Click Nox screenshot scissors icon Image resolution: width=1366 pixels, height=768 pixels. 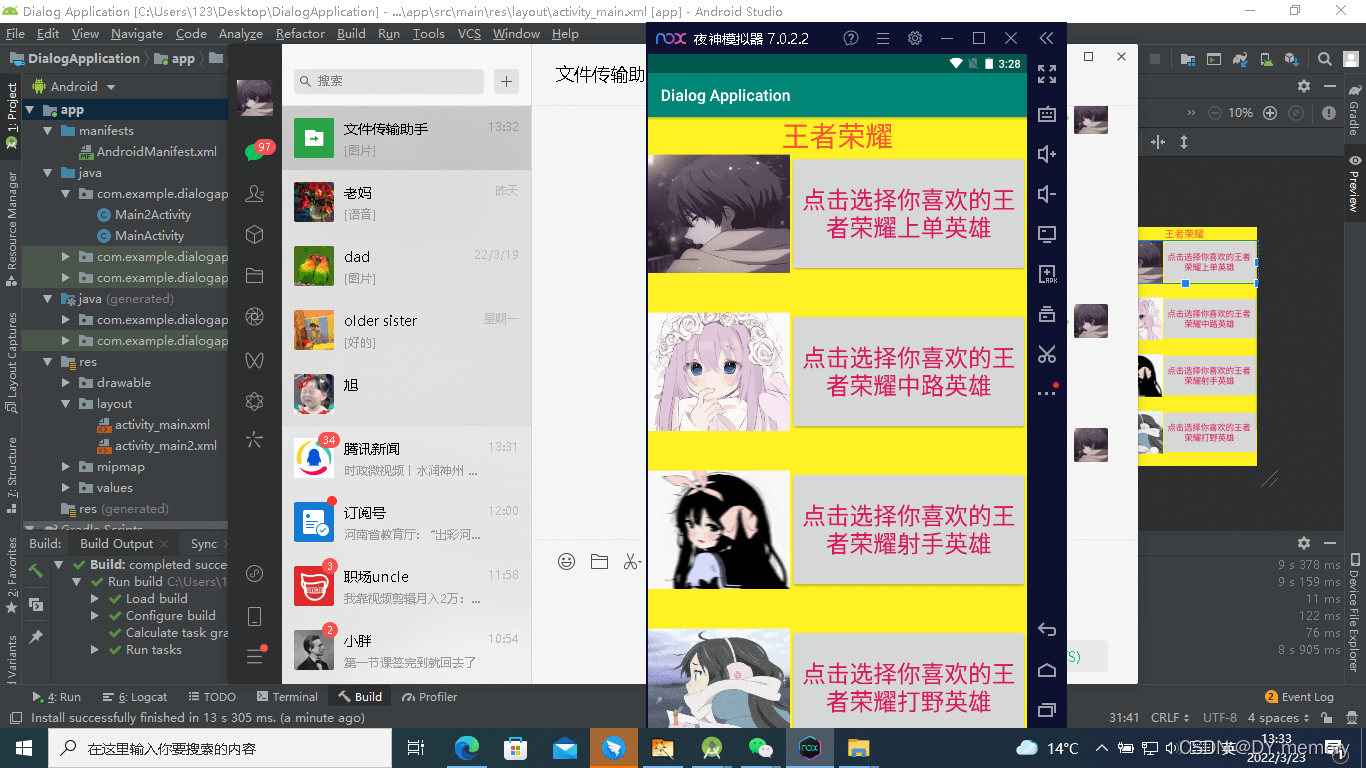pyautogui.click(x=1047, y=354)
